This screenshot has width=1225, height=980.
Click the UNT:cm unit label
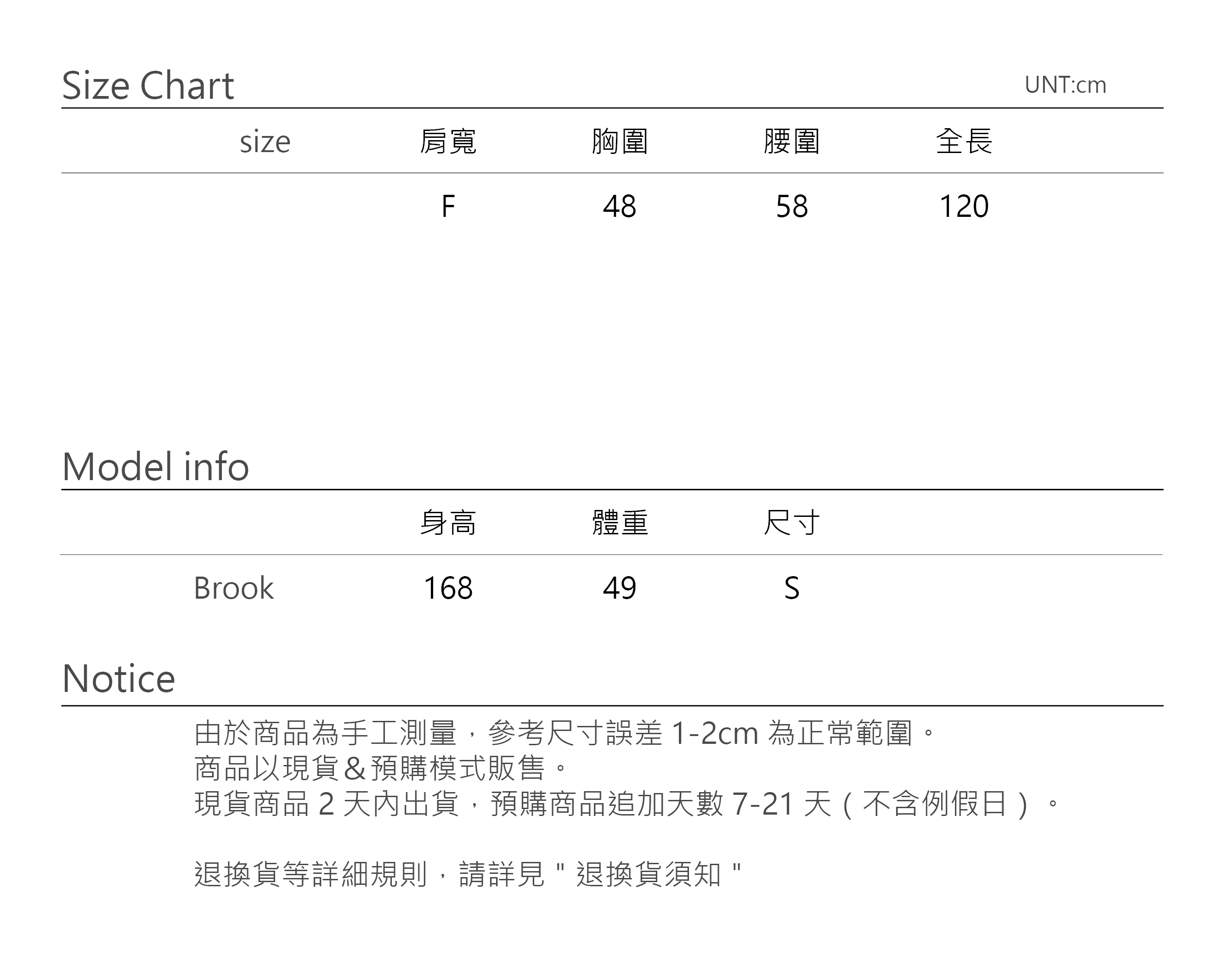point(1065,85)
